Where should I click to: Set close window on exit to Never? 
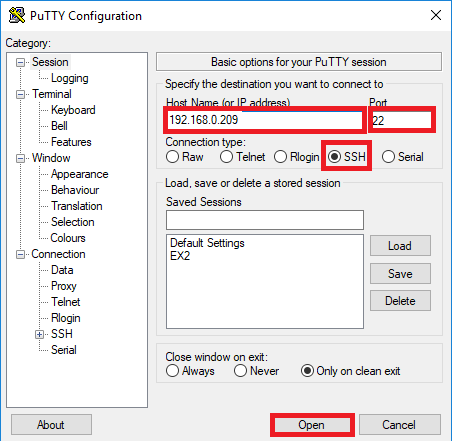tap(256, 371)
